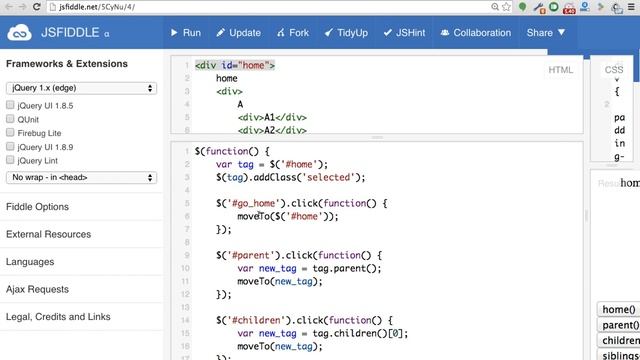The width and height of the screenshot is (640, 360).
Task: Click the Update menu label
Action: tap(245, 33)
